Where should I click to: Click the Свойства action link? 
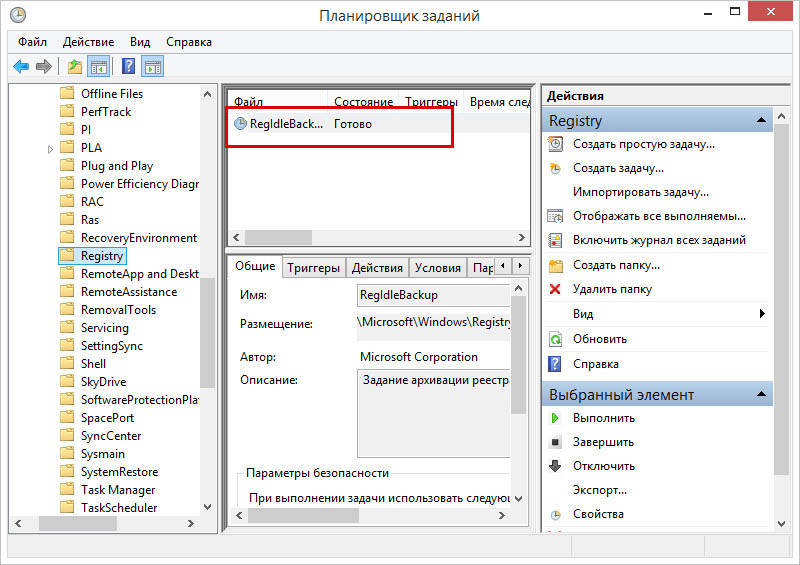pos(598,514)
